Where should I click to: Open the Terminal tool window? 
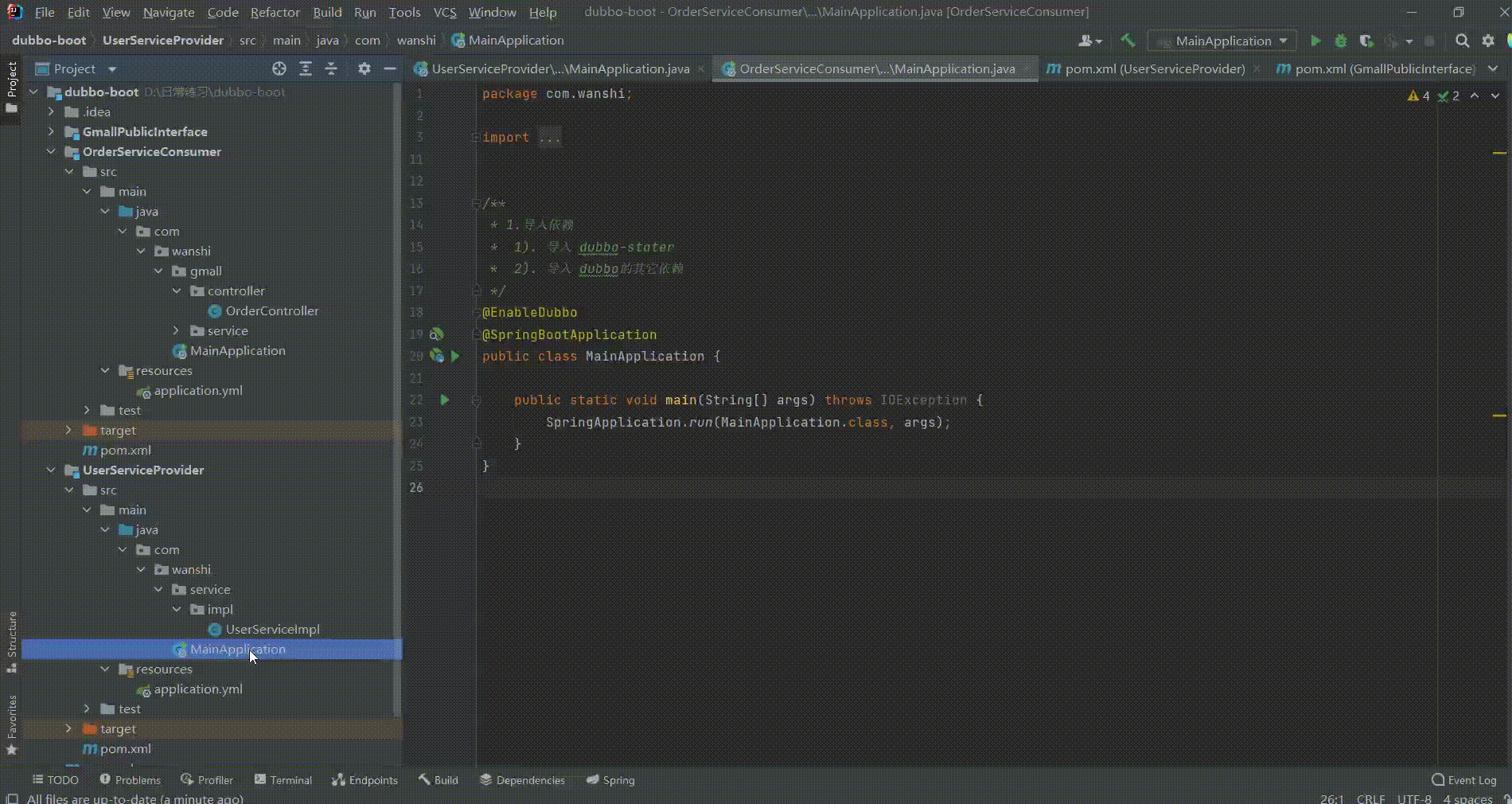[283, 780]
